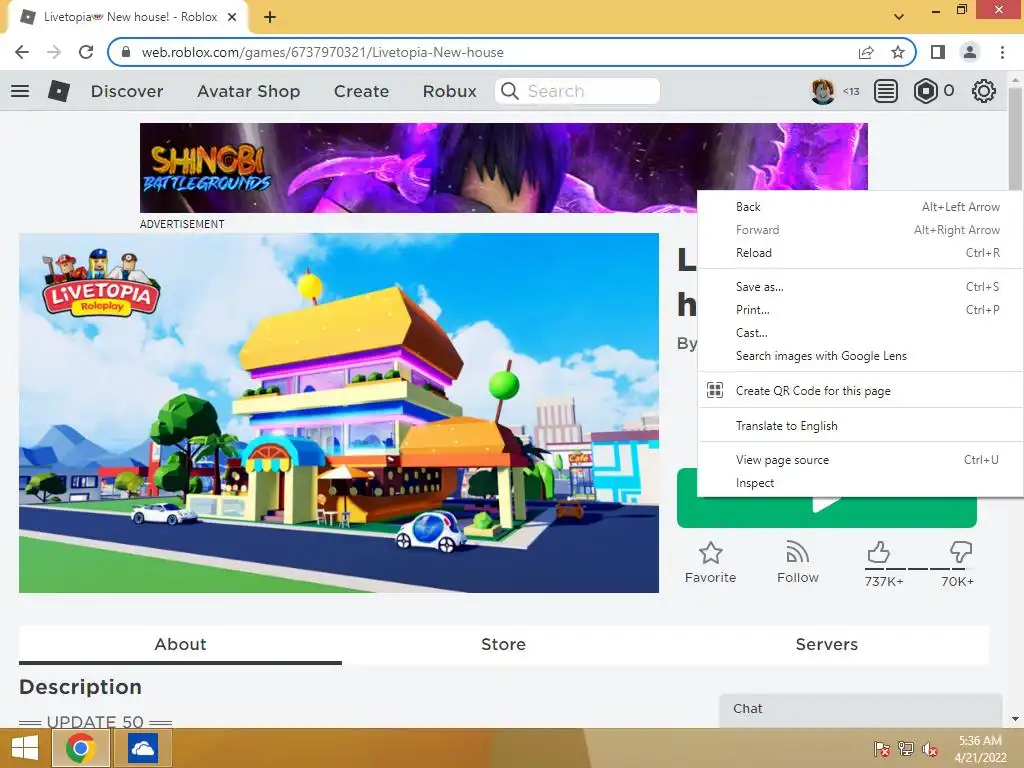Open the Avatar Shop link
This screenshot has width=1024, height=768.
tap(249, 91)
